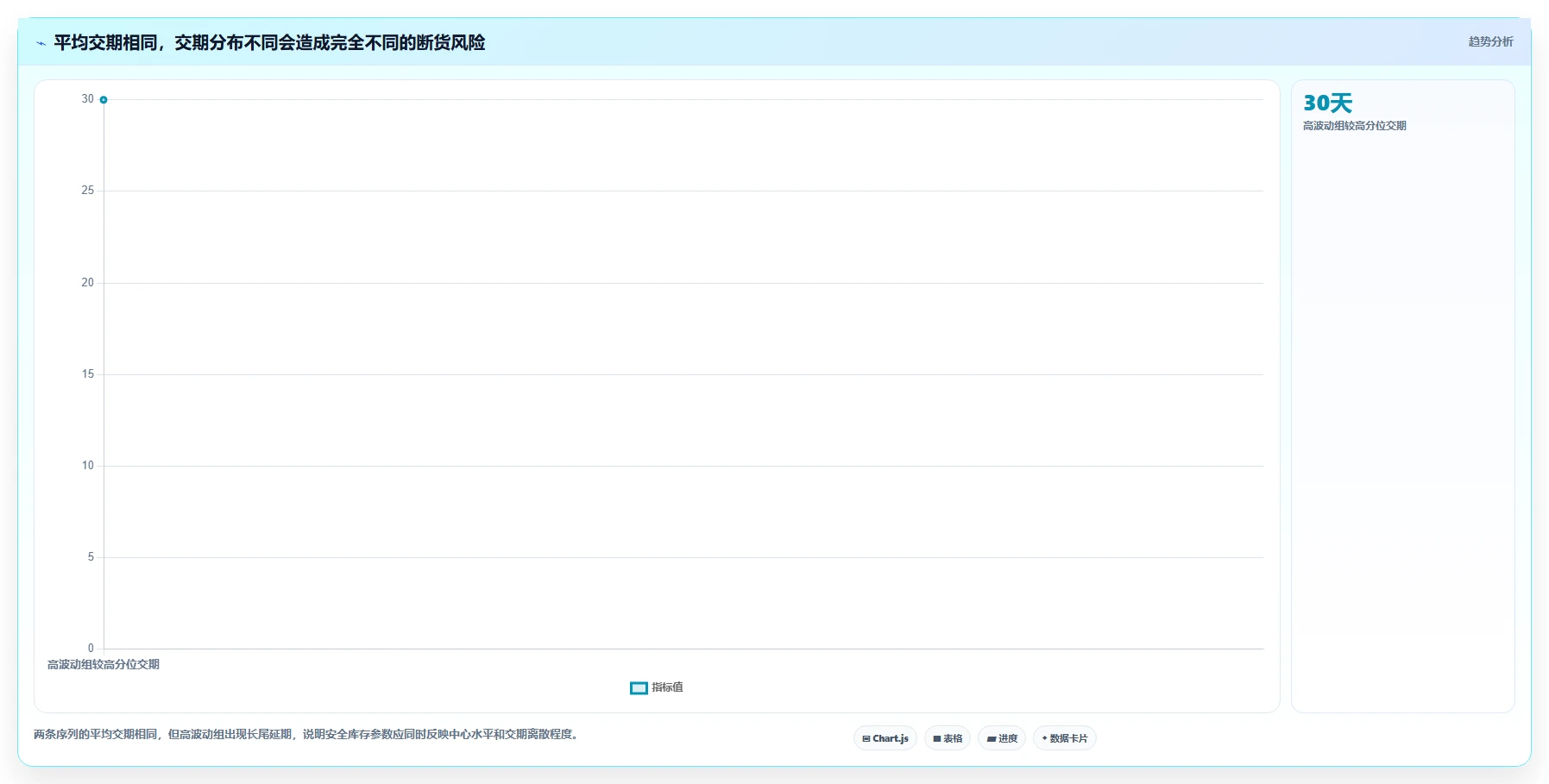Click the y-axis tick label 15
Screen dimensions: 1549x784
pyautogui.click(x=88, y=374)
